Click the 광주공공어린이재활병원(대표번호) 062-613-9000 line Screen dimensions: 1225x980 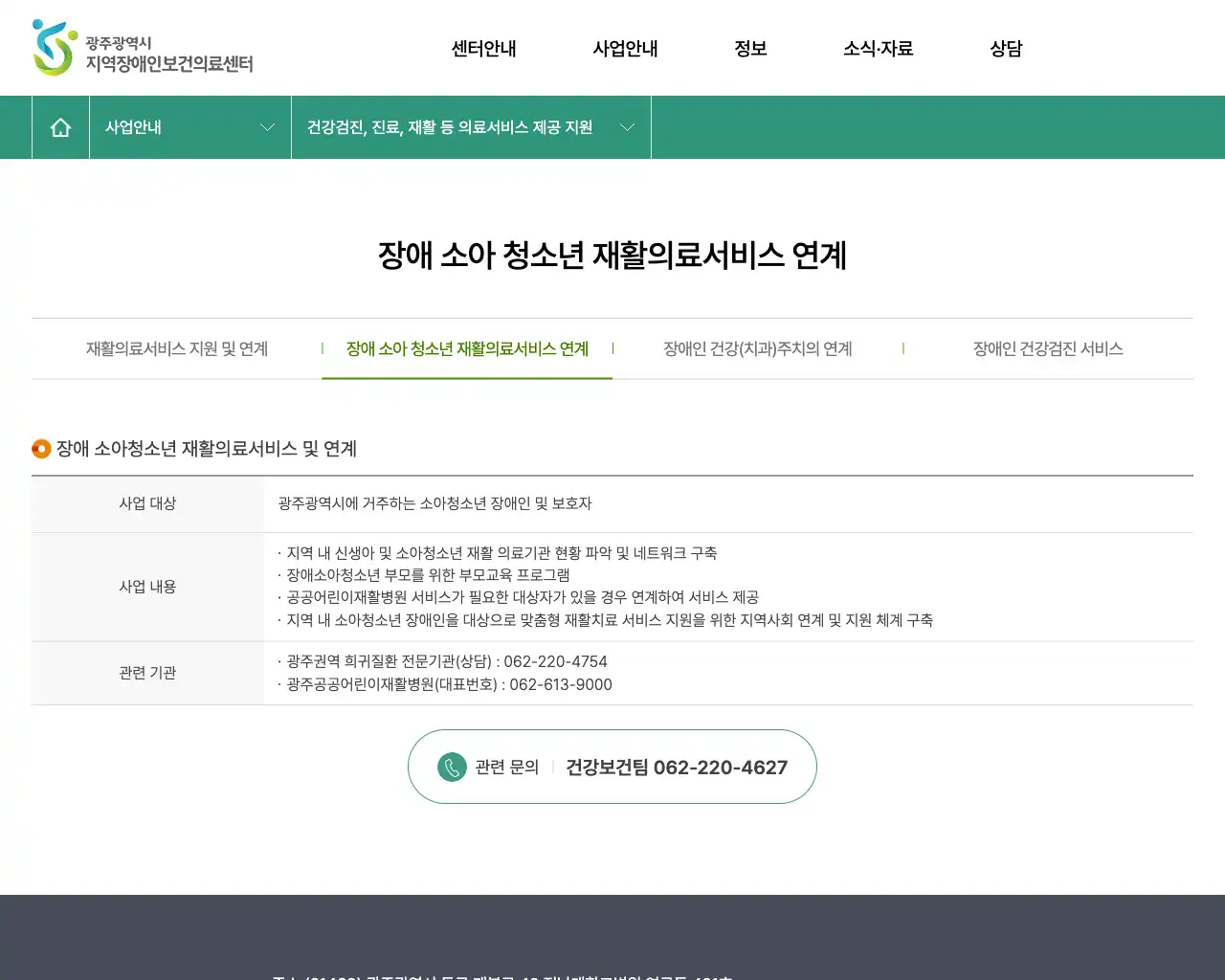tap(445, 684)
